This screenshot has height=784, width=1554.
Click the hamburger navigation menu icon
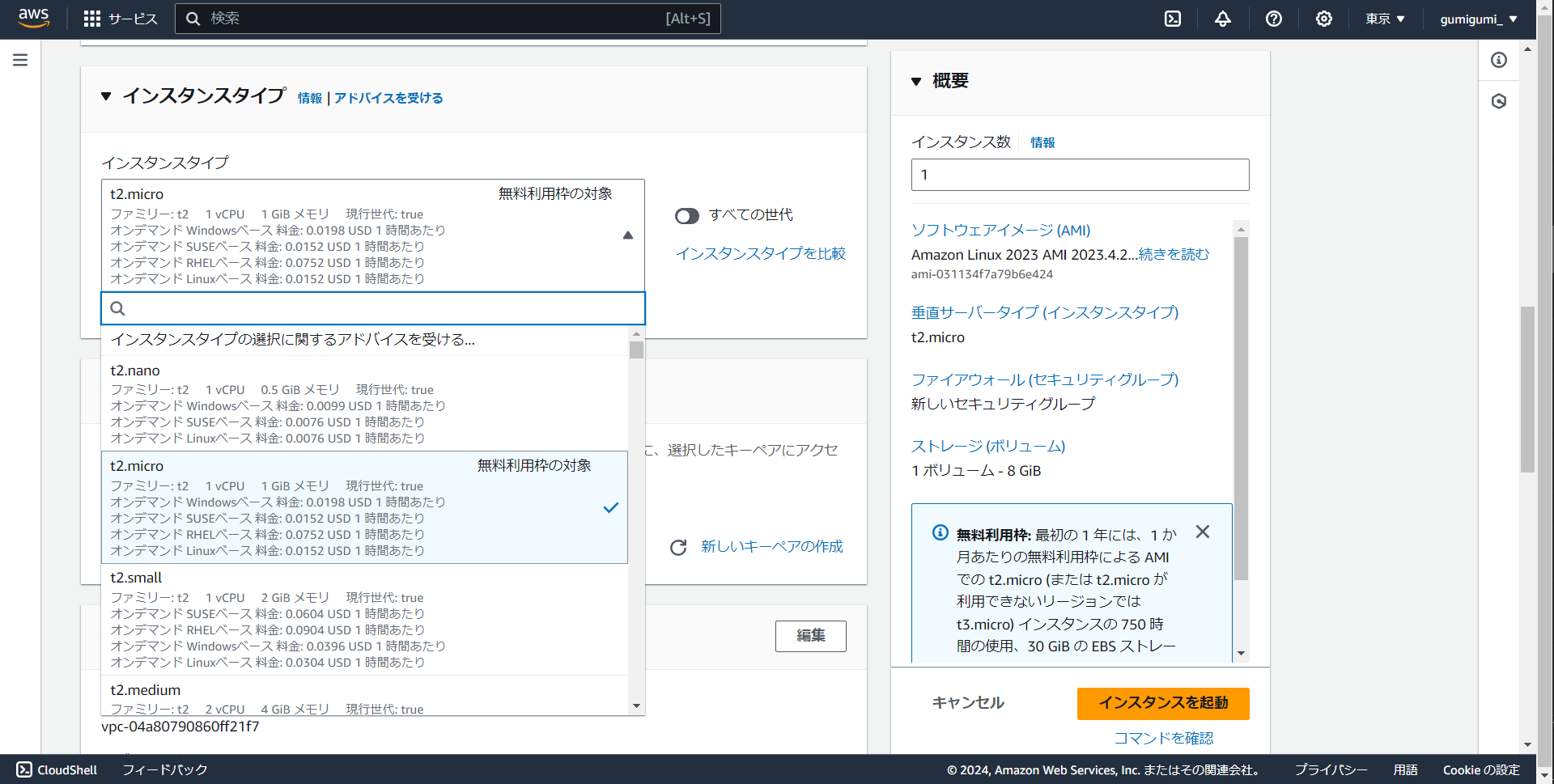[x=19, y=59]
